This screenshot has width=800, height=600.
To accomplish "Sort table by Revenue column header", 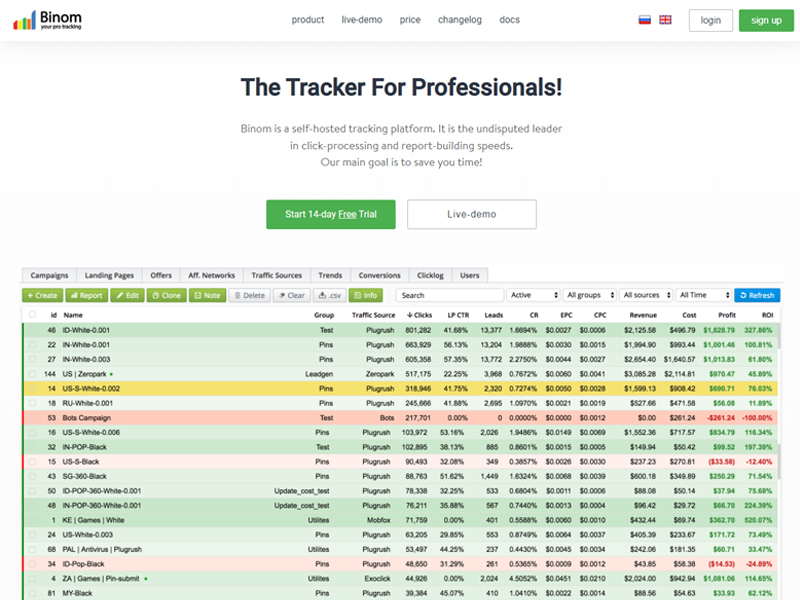I will (643, 315).
